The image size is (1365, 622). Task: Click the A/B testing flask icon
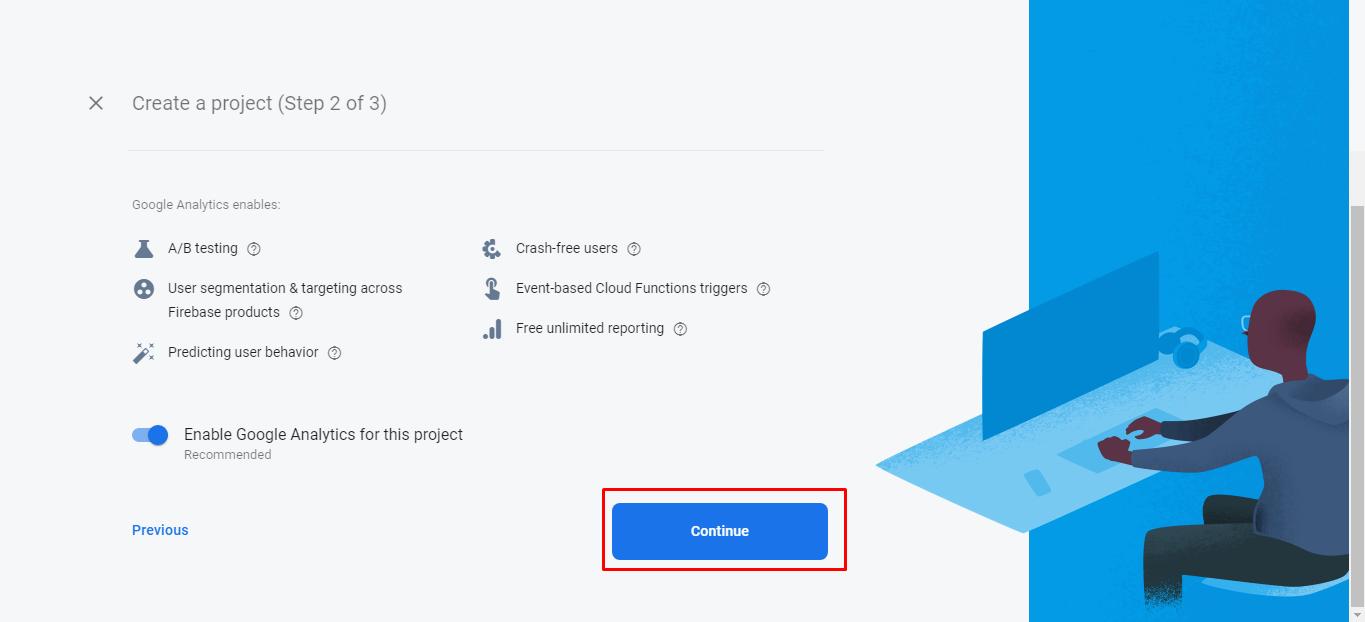144,248
